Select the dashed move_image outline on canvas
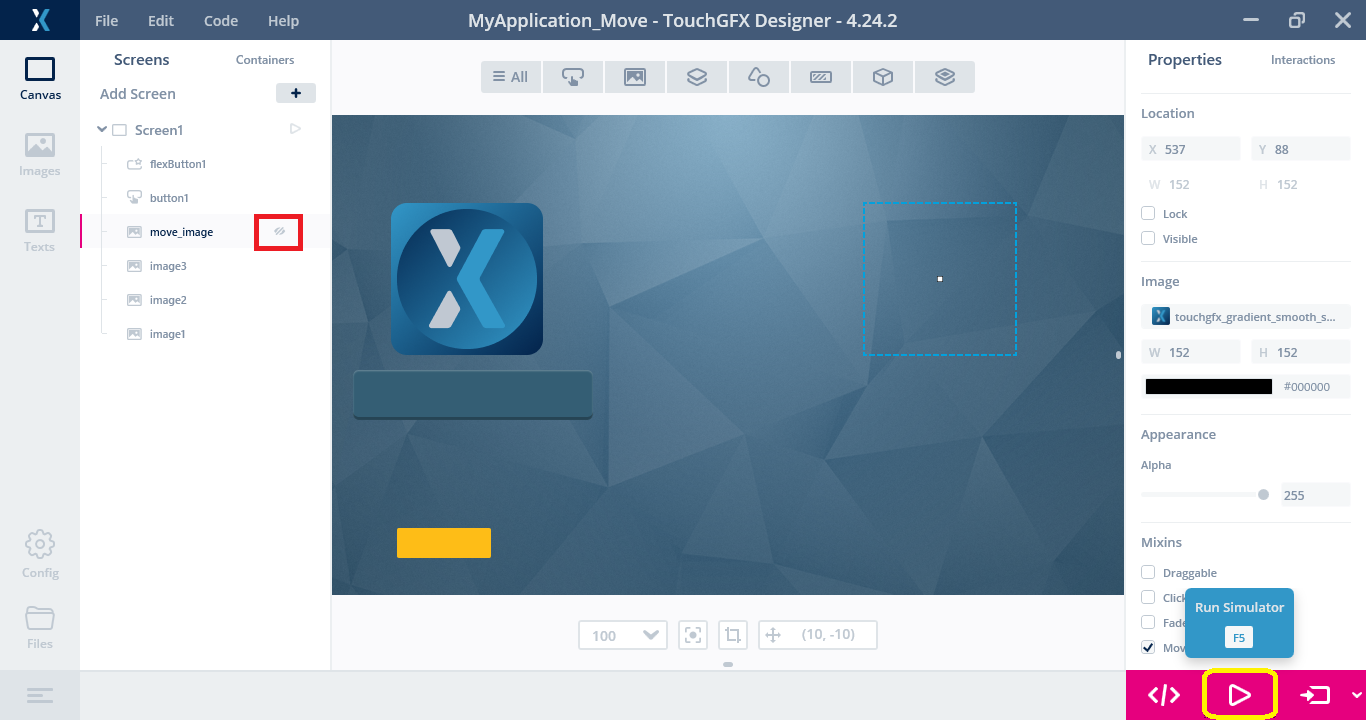1366x720 pixels. (940, 279)
